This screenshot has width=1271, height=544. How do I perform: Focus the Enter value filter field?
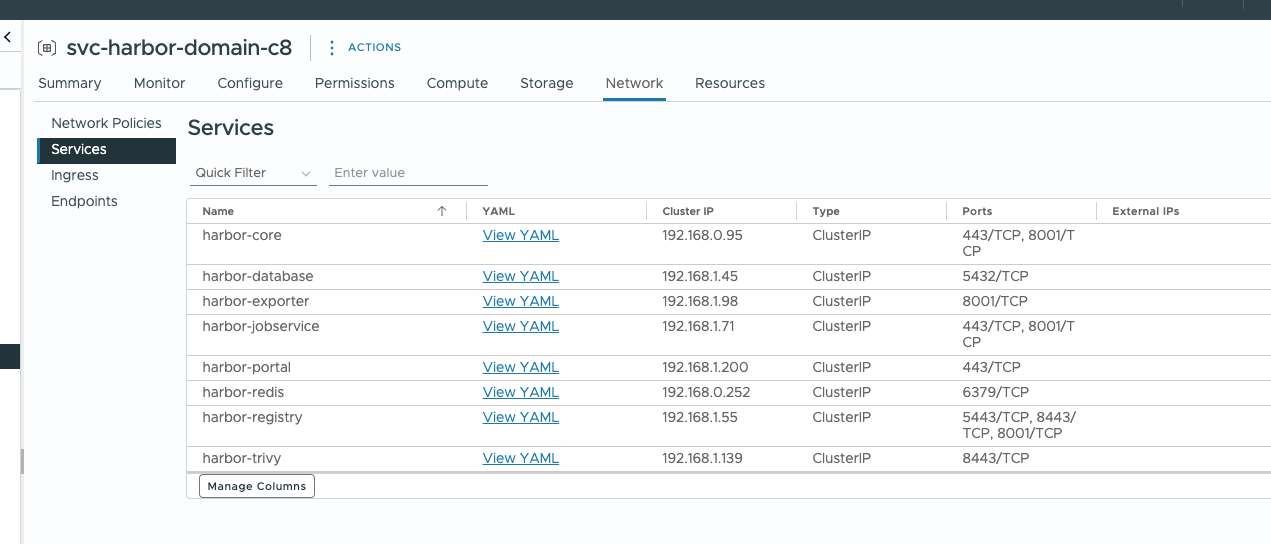coord(408,173)
